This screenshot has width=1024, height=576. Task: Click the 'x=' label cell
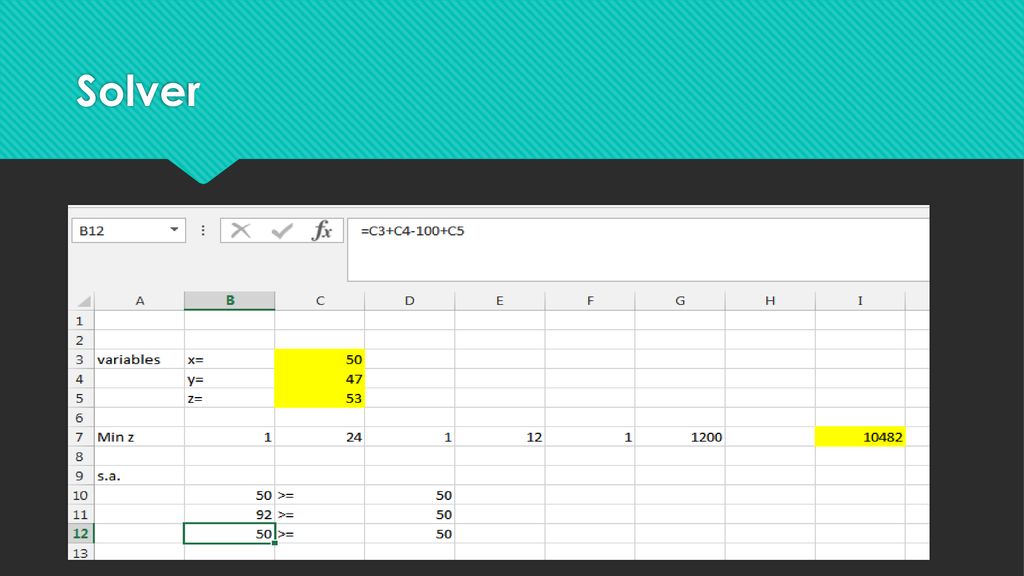pos(229,359)
